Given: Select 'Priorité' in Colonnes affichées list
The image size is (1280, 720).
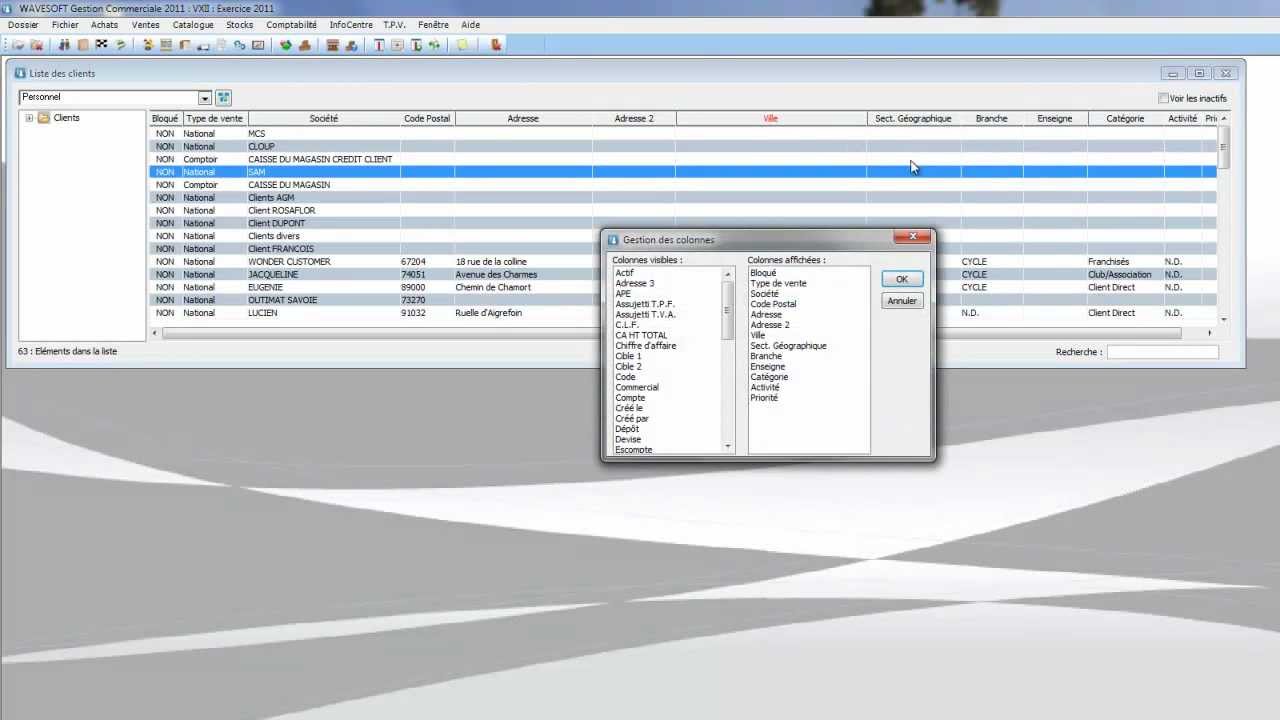Looking at the screenshot, I should (x=764, y=398).
